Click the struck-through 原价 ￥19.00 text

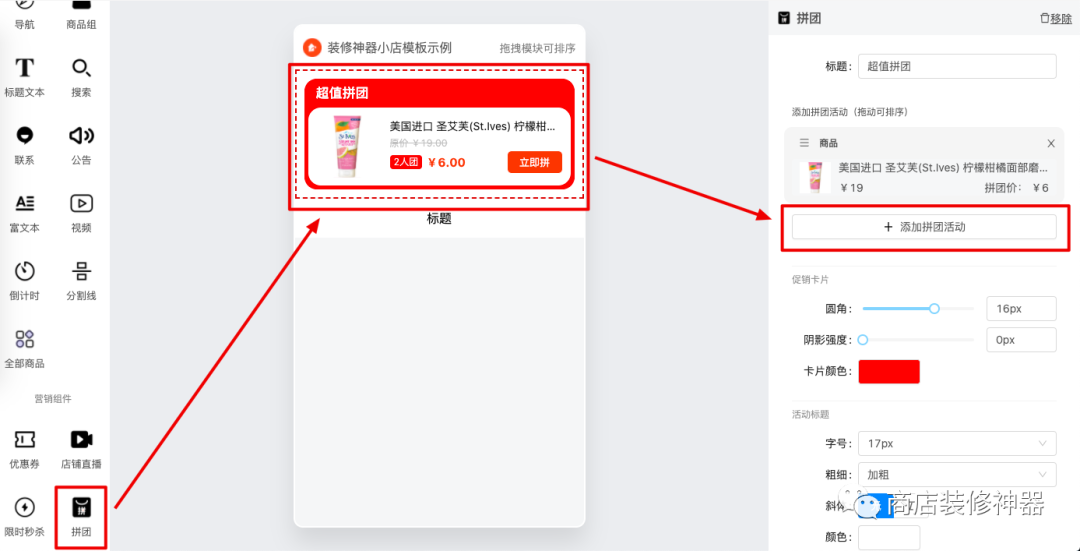(x=419, y=143)
